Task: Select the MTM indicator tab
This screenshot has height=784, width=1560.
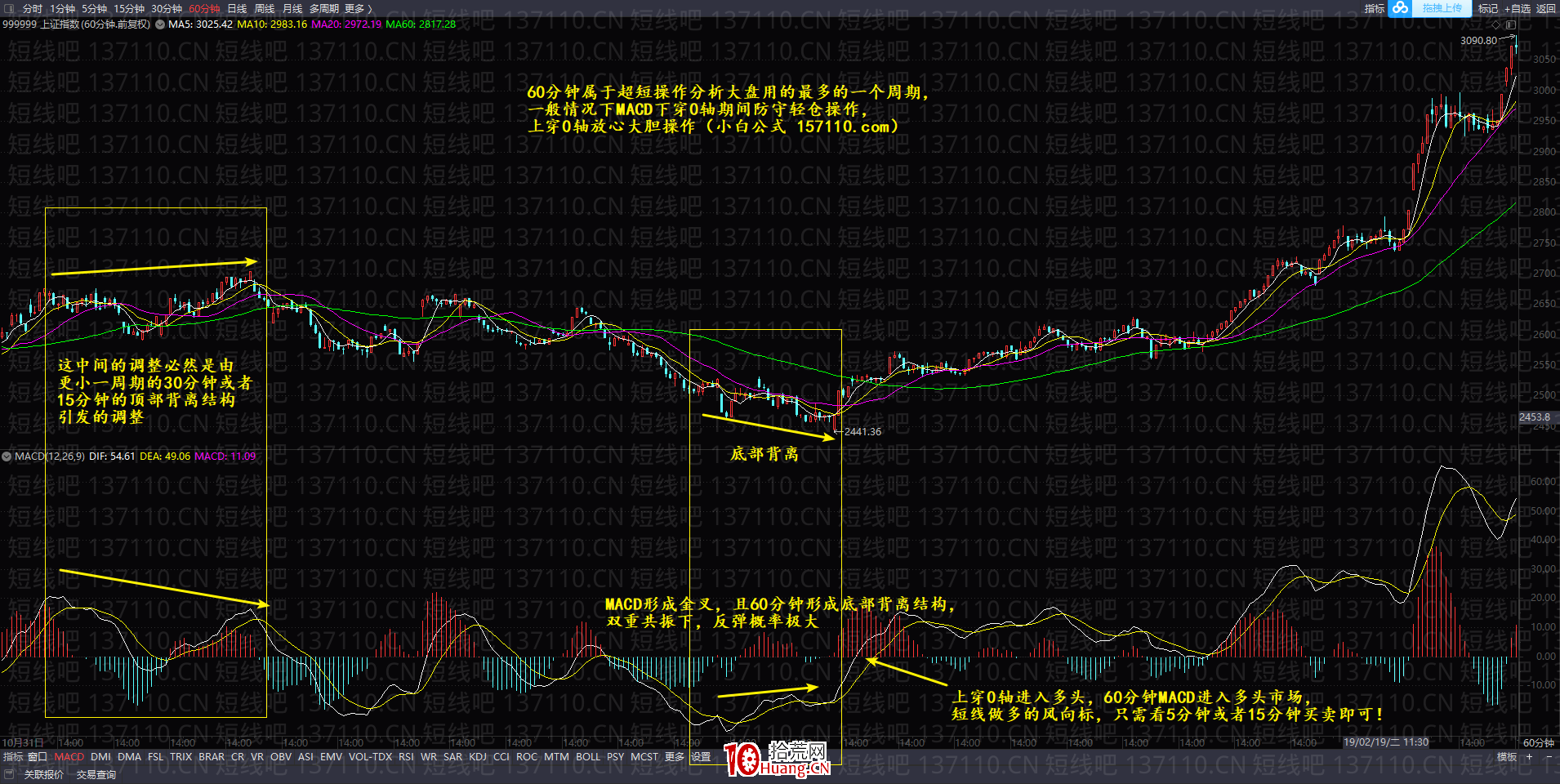Action: click(556, 757)
